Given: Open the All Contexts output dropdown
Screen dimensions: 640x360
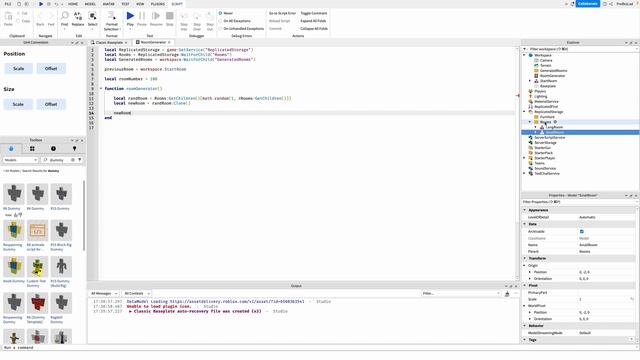Looking at the screenshot, I should click(136, 293).
